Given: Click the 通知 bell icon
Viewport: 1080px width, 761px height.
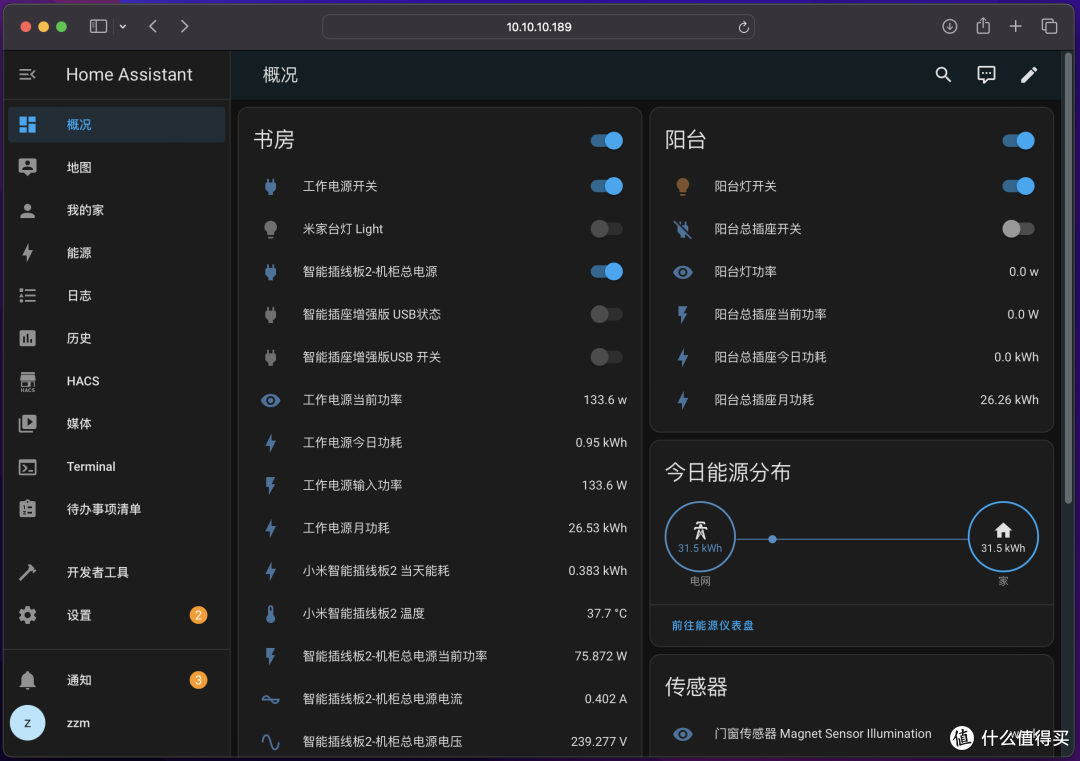Looking at the screenshot, I should click(x=28, y=680).
